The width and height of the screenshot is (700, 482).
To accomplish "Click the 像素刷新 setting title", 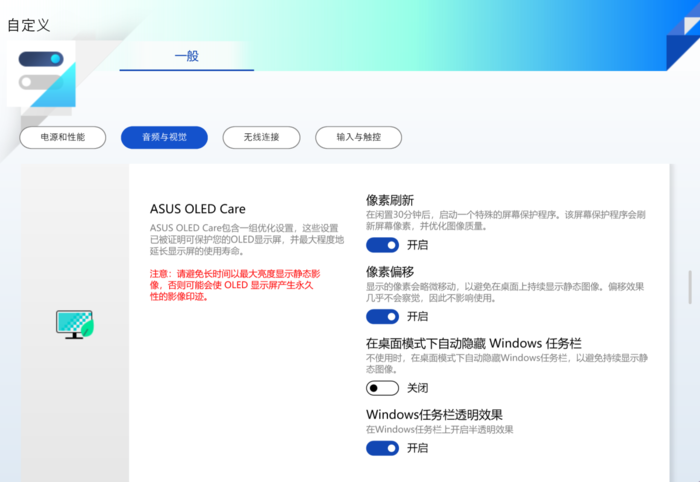I will click(390, 200).
